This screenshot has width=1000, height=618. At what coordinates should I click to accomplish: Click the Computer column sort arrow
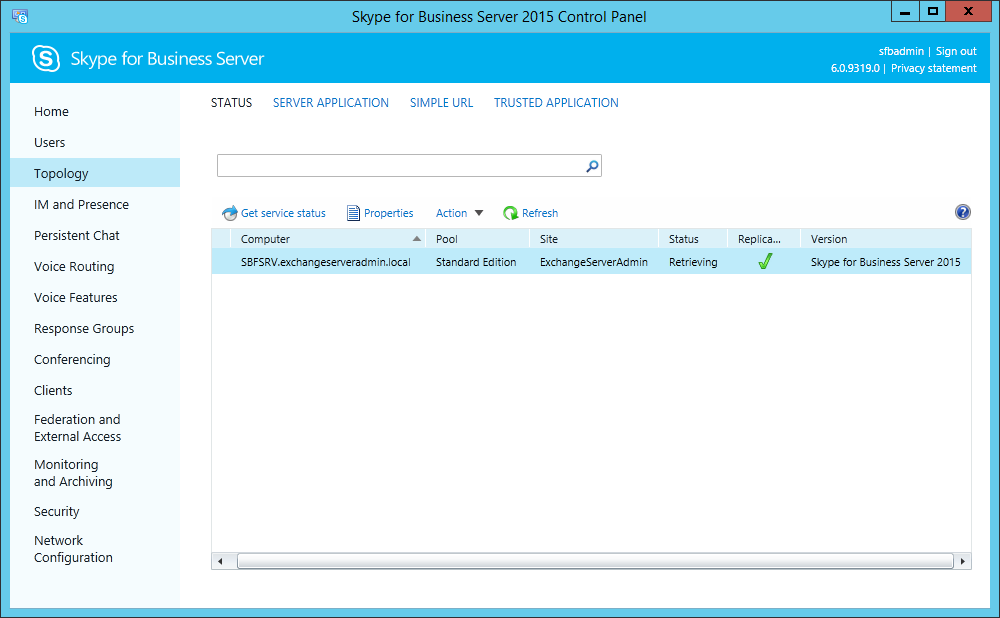coord(416,239)
